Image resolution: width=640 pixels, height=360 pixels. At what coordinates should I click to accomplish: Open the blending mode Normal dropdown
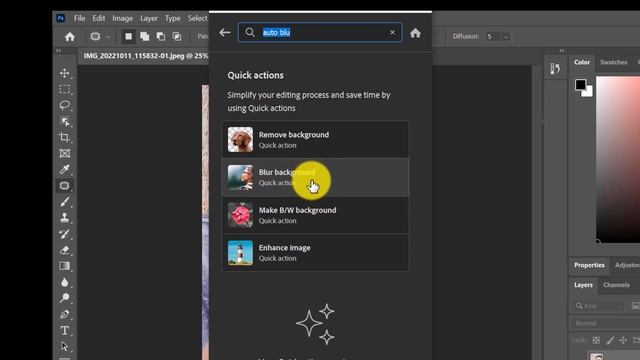[606, 323]
